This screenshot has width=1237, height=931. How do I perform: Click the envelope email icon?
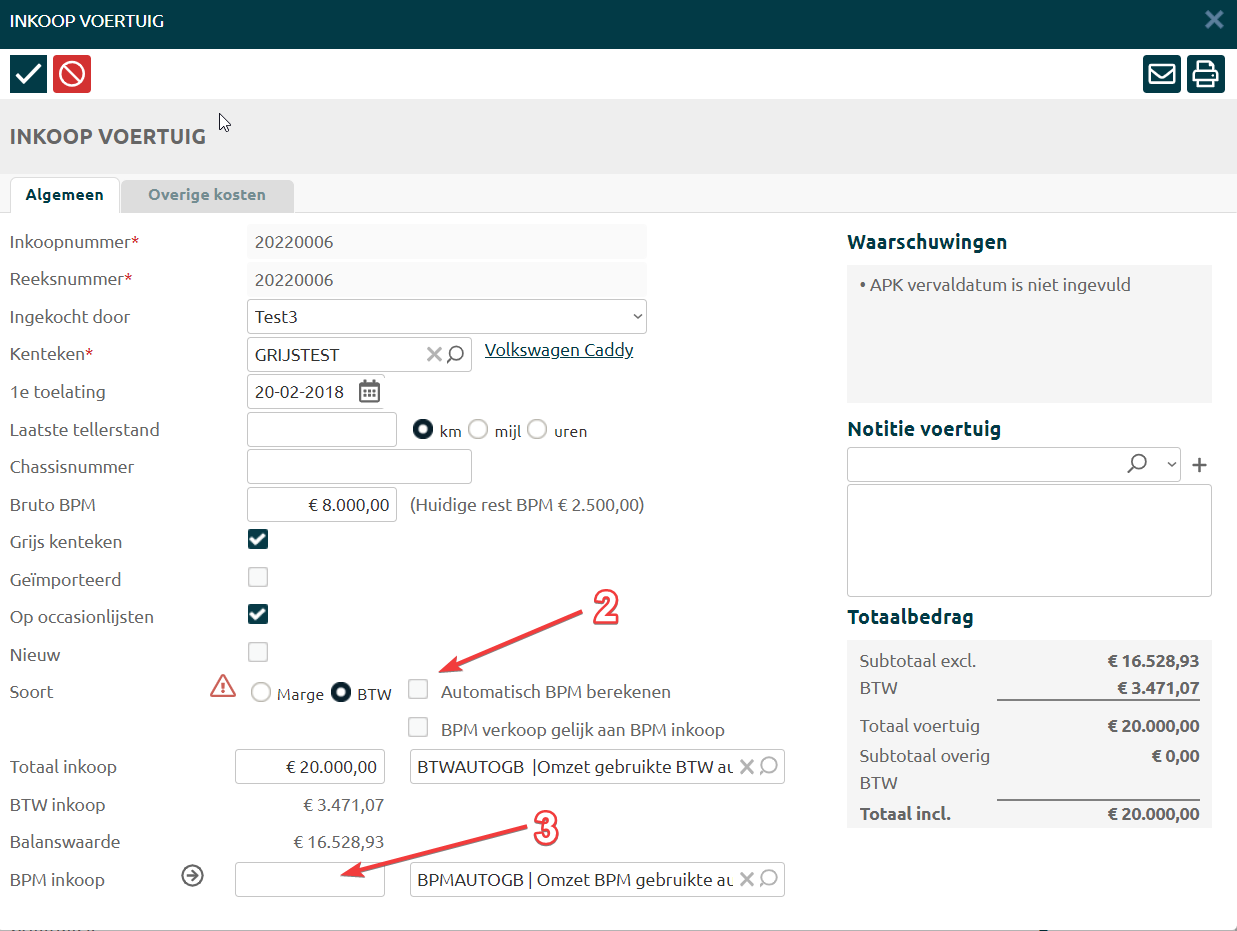1162,74
